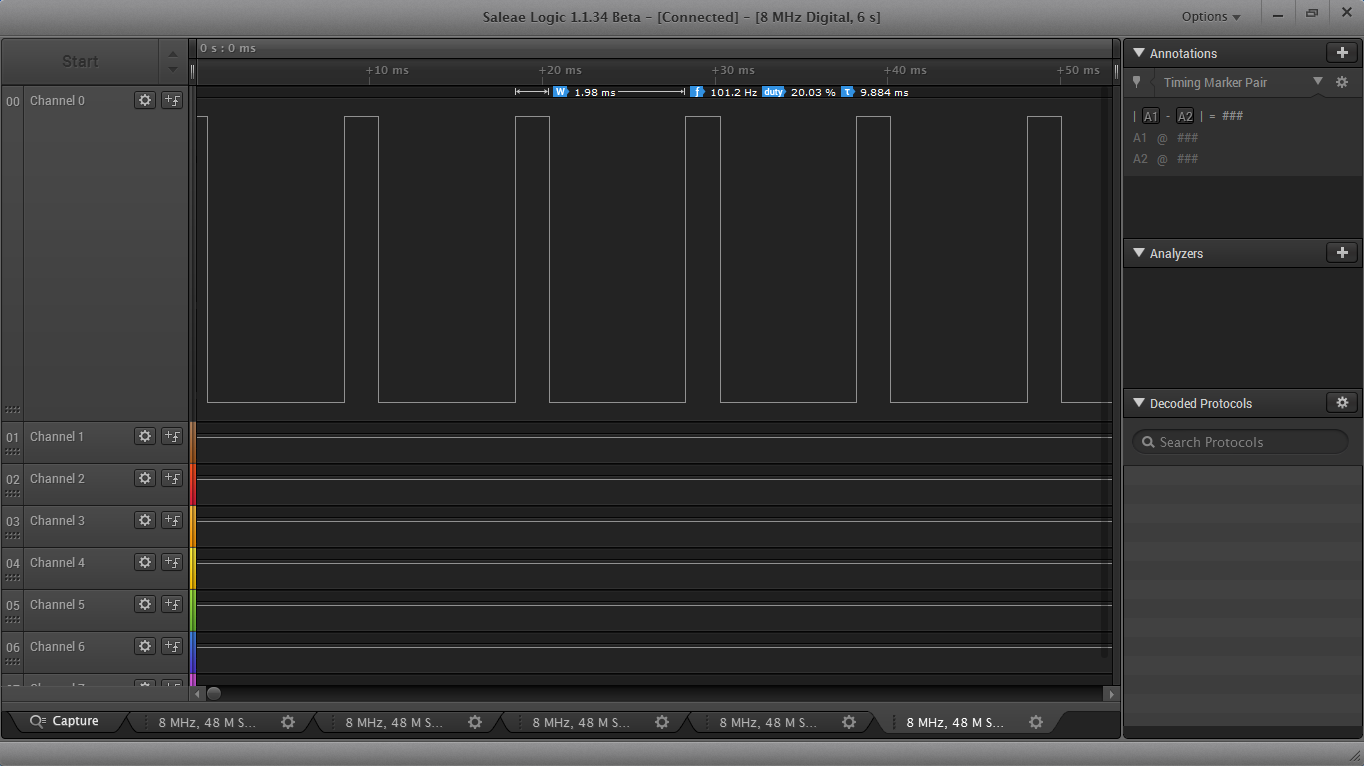Open Channel 6 settings gear
Image resolution: width=1364 pixels, height=766 pixels.
145,646
